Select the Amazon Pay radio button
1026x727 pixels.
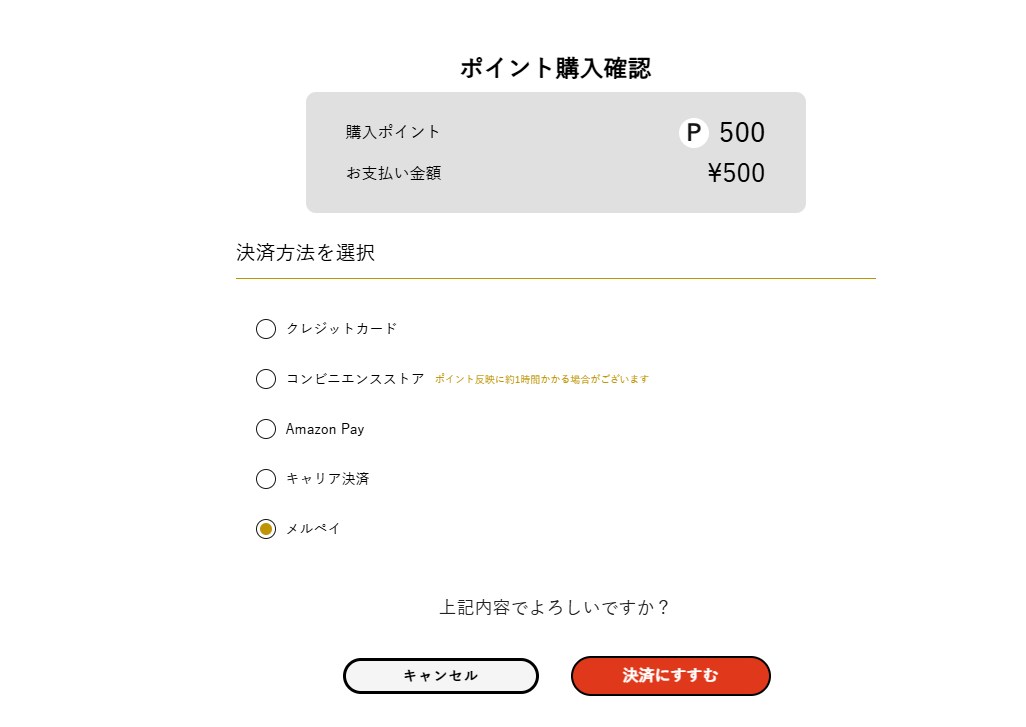pyautogui.click(x=266, y=429)
